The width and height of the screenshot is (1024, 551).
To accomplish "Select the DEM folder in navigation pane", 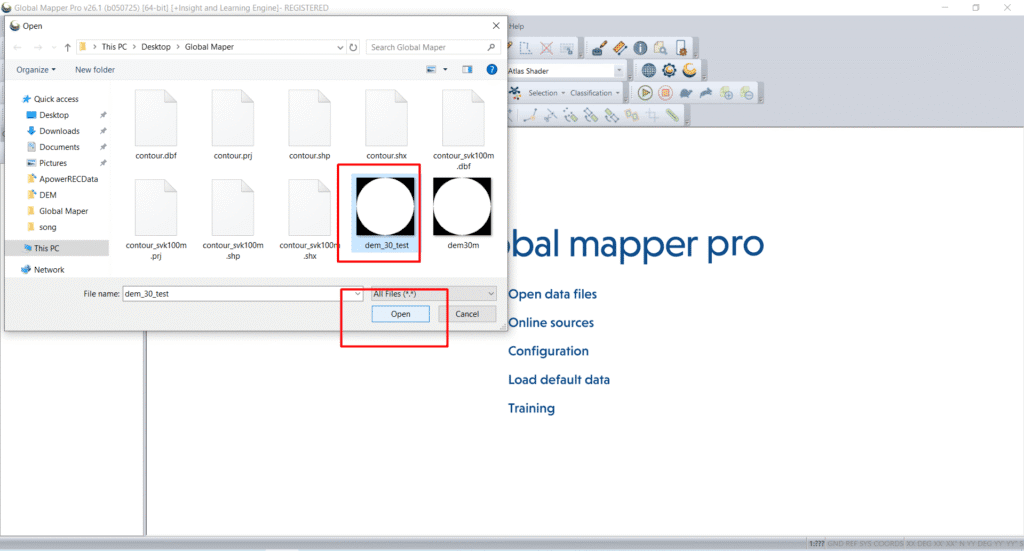I will pos(48,195).
